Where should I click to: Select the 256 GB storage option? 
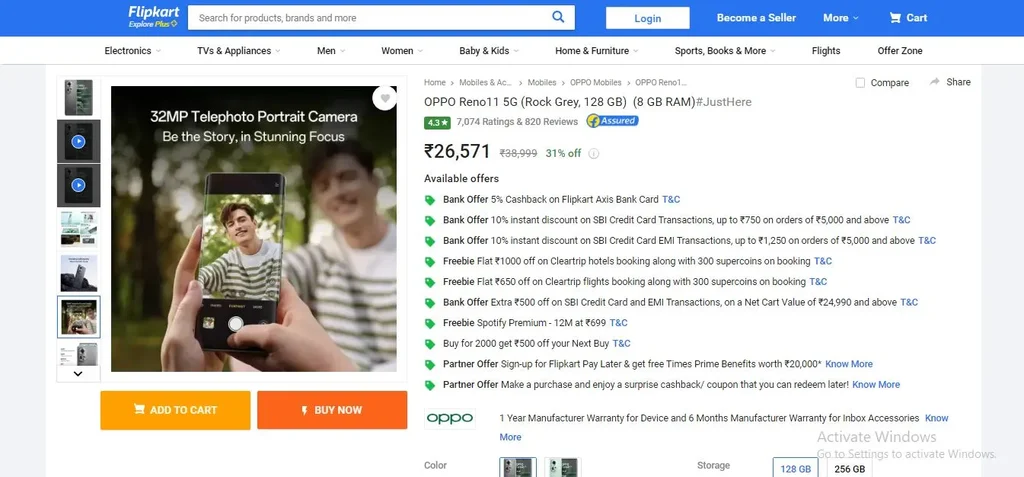point(849,468)
